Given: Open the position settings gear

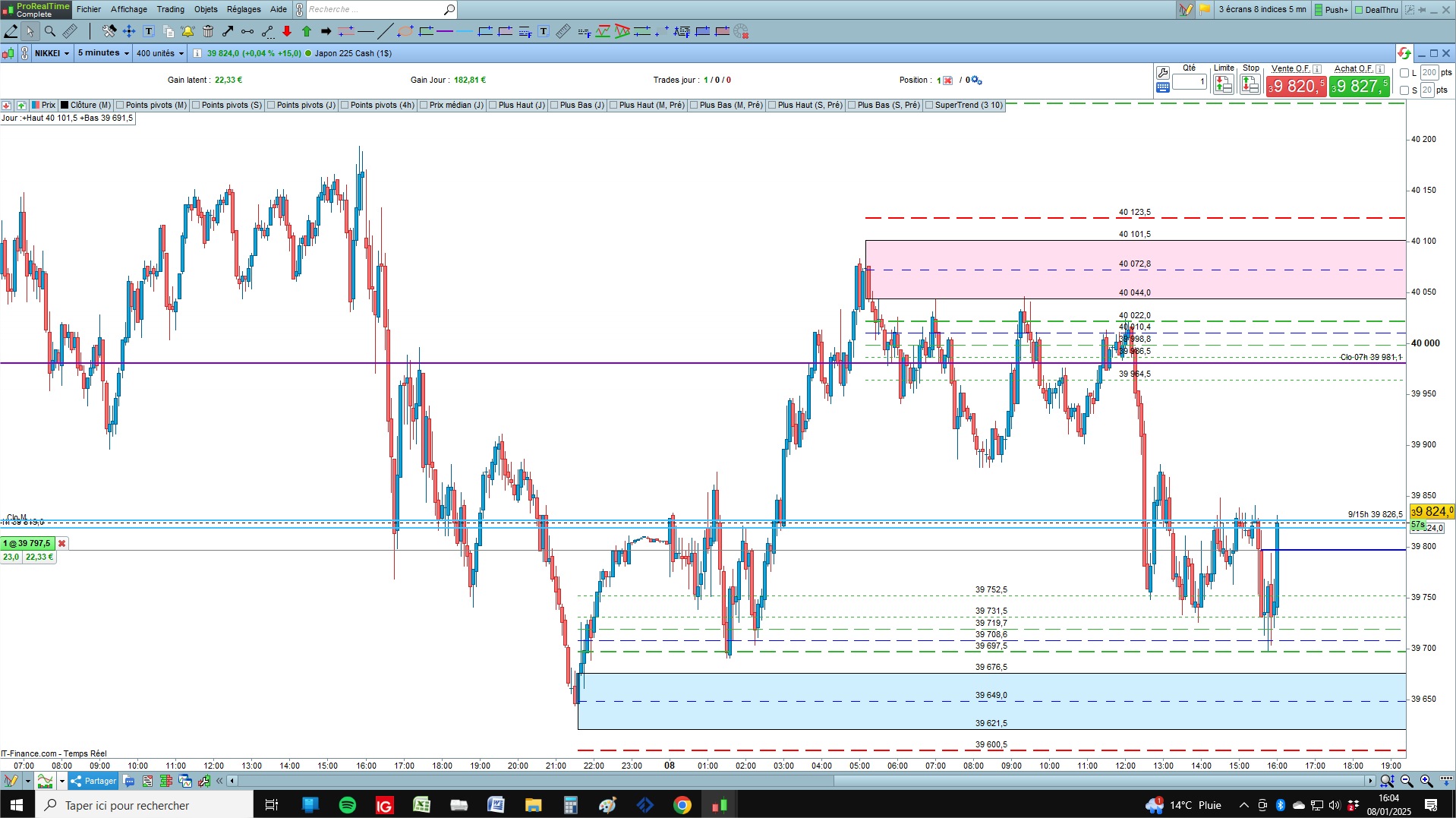Looking at the screenshot, I should 977,81.
